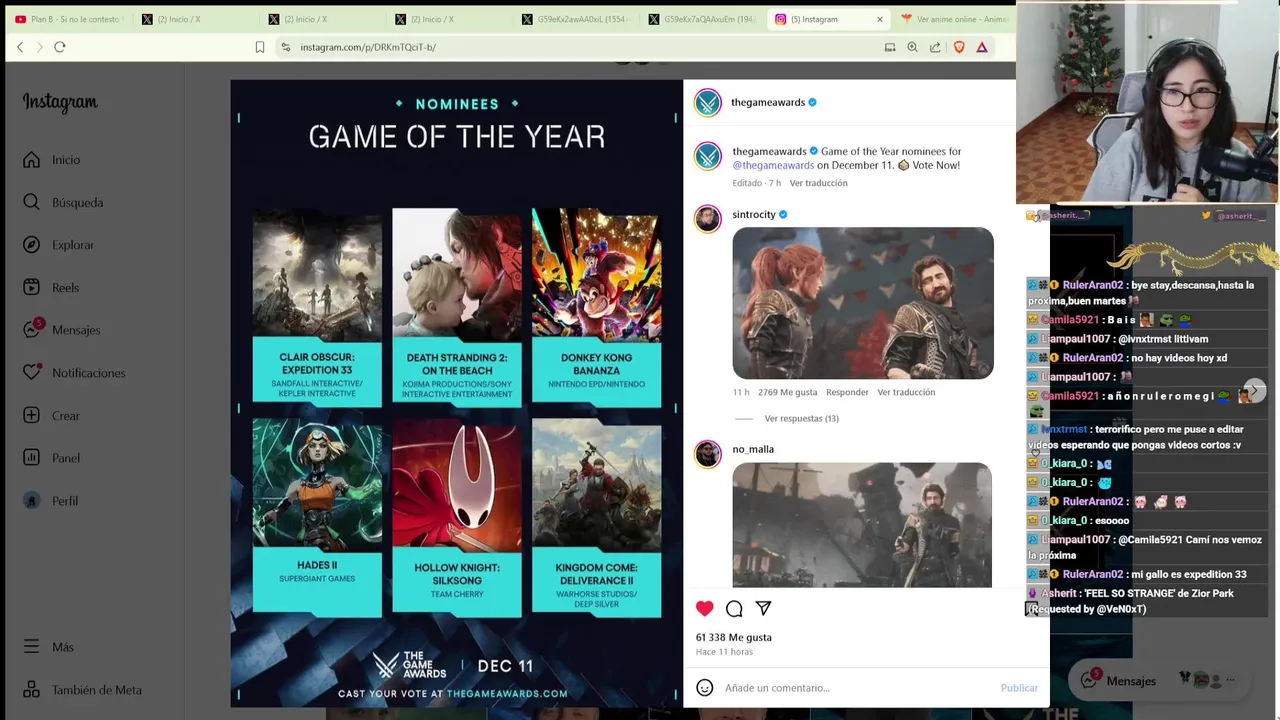View likes on sintrocity's comment (2769 Me gusta)
The width and height of the screenshot is (1280, 720).
[x=787, y=392]
